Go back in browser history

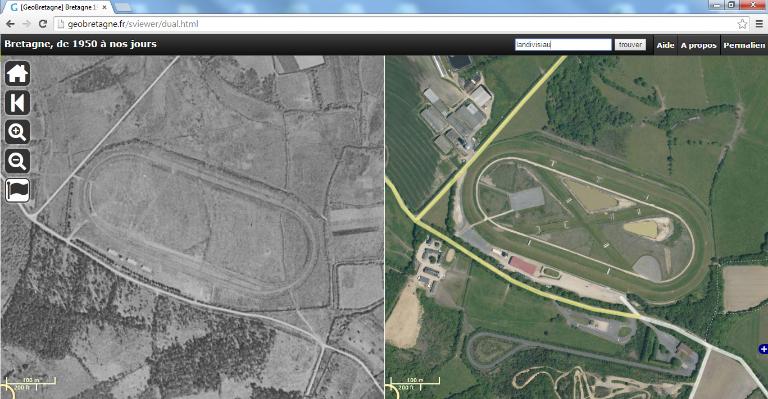click(x=10, y=24)
